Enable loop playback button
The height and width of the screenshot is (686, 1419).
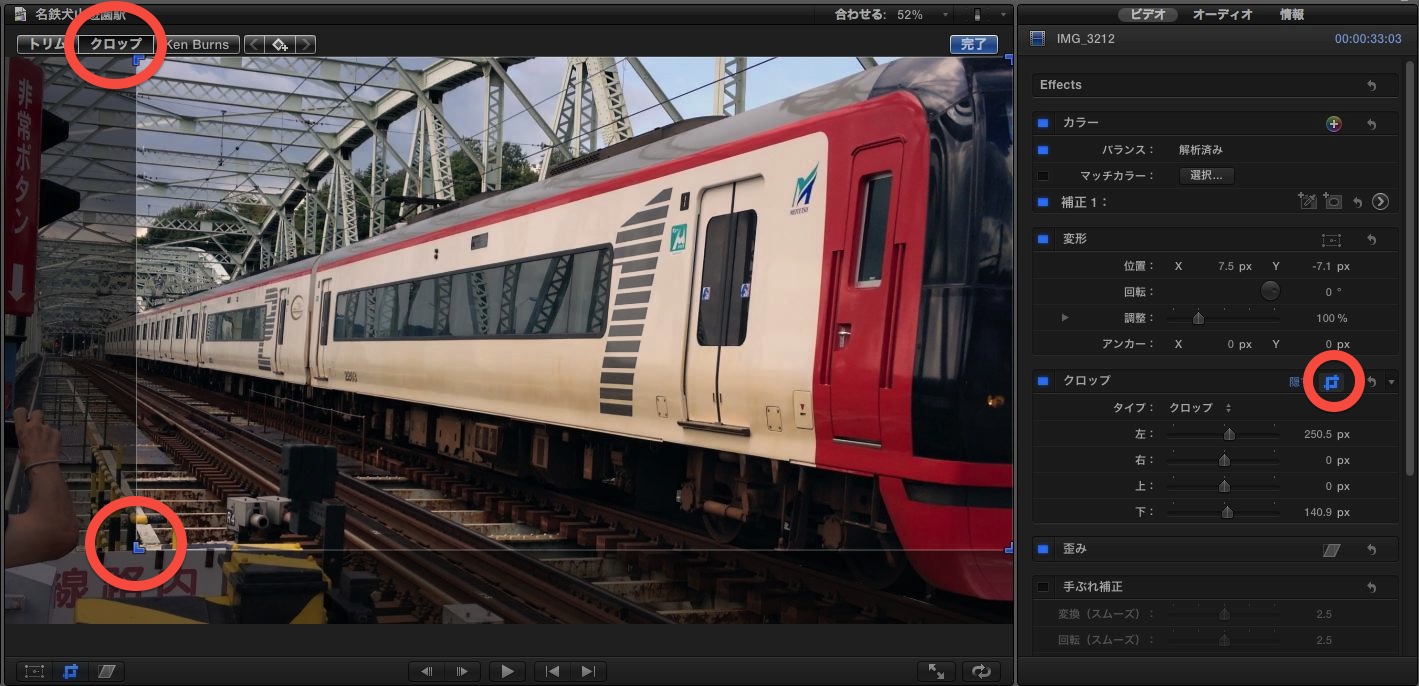pos(981,671)
